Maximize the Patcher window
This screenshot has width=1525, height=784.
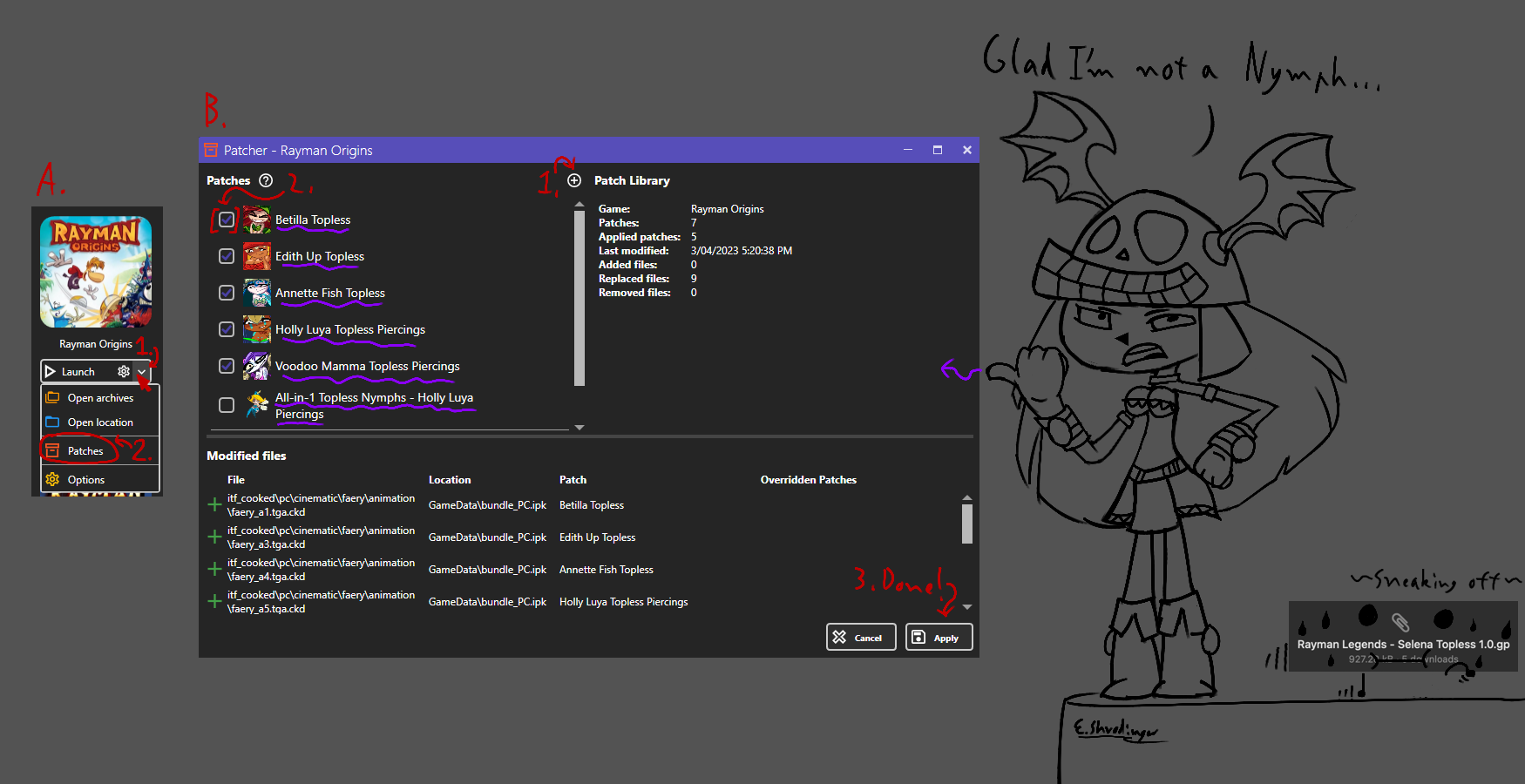click(938, 150)
